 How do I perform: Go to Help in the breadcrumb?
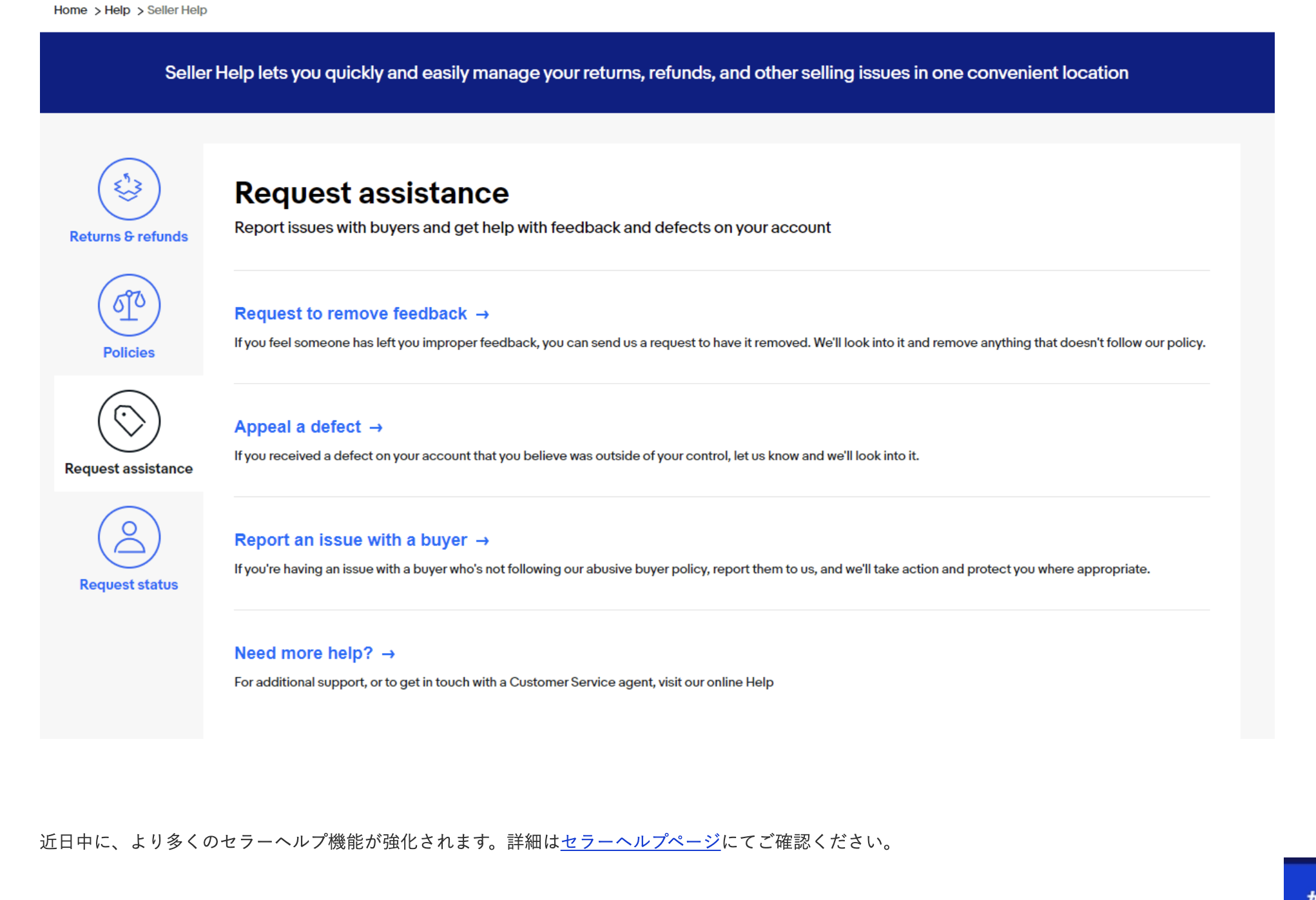[117, 10]
